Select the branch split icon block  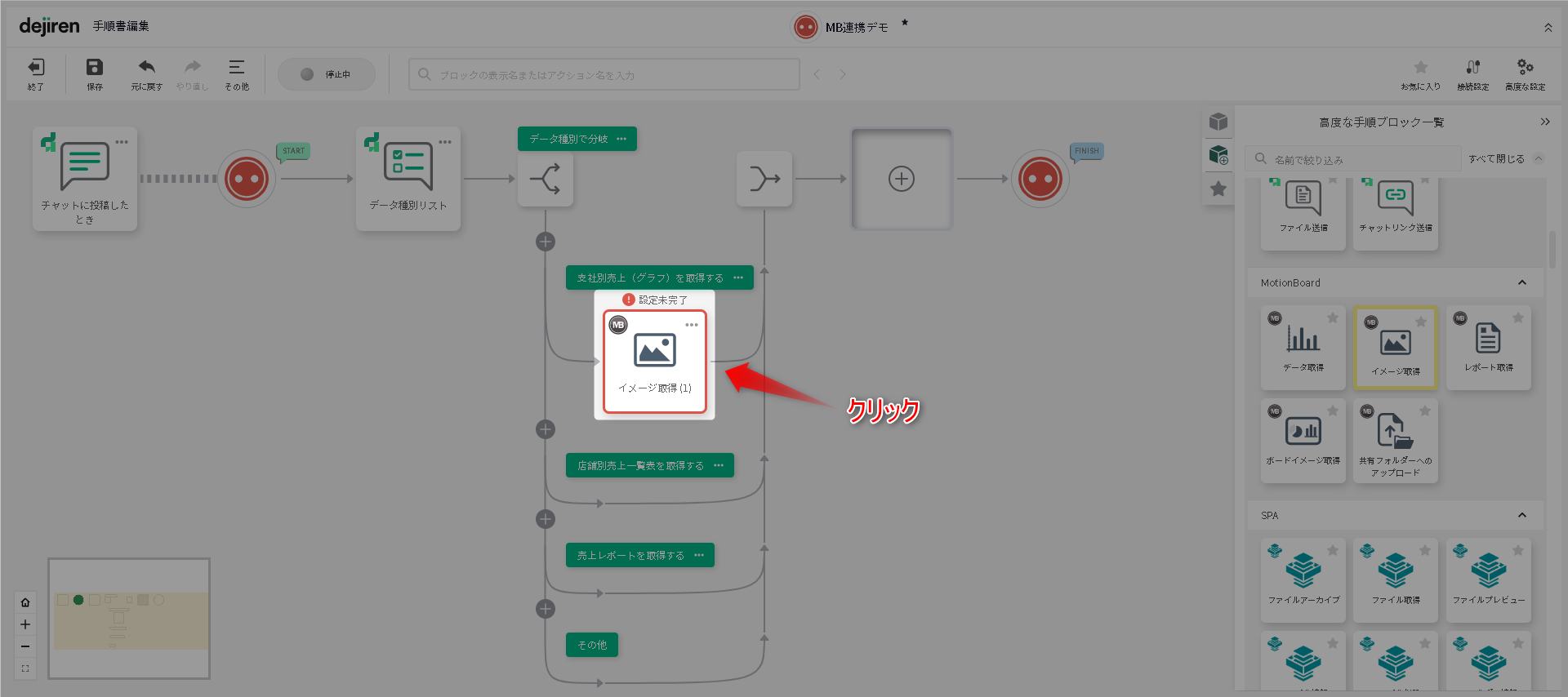[546, 179]
